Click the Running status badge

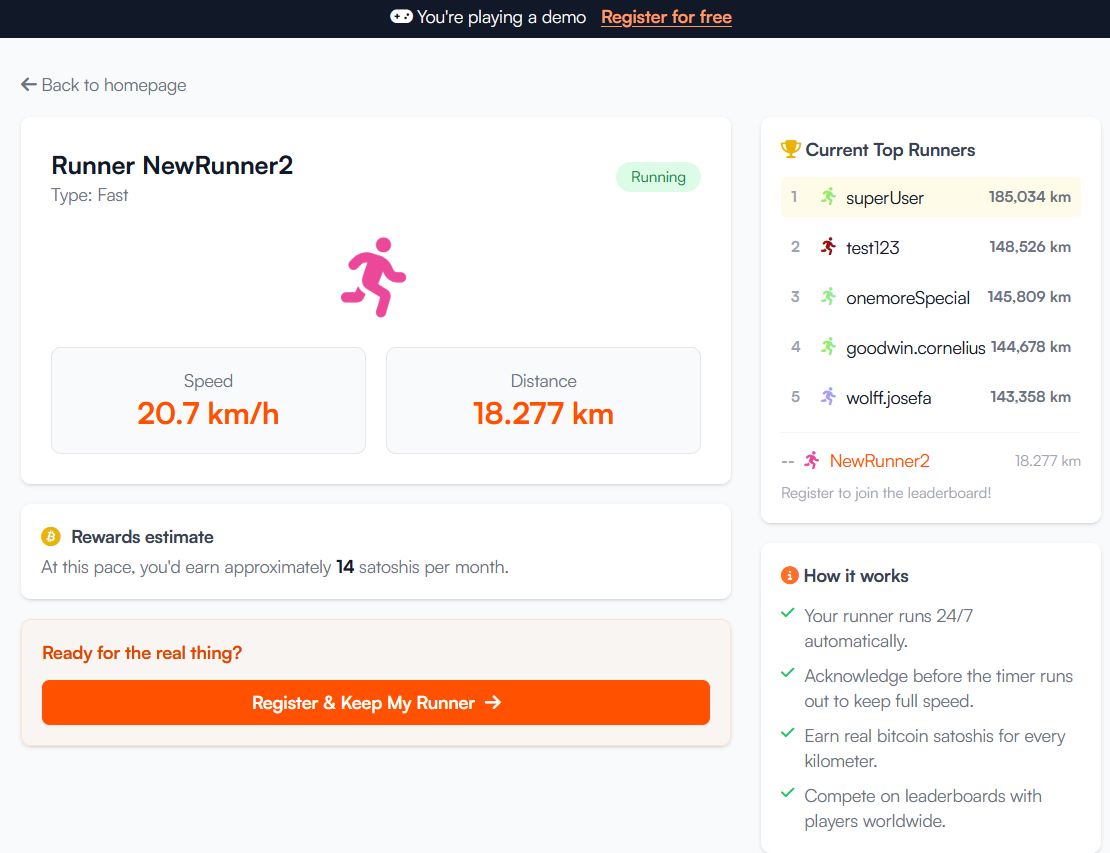tap(658, 177)
